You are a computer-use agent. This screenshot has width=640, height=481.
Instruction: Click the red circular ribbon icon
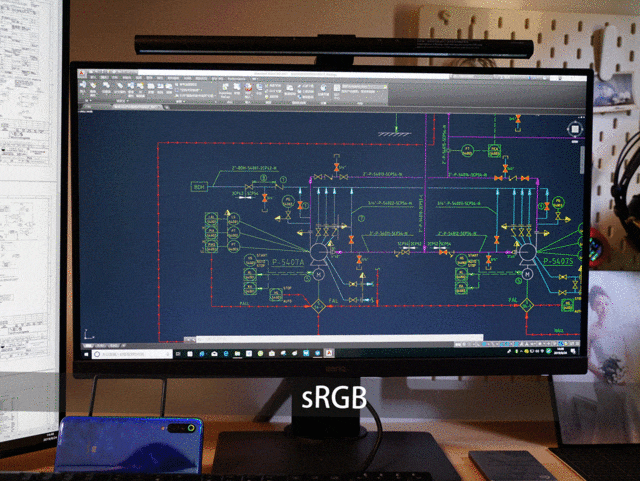click(x=248, y=87)
